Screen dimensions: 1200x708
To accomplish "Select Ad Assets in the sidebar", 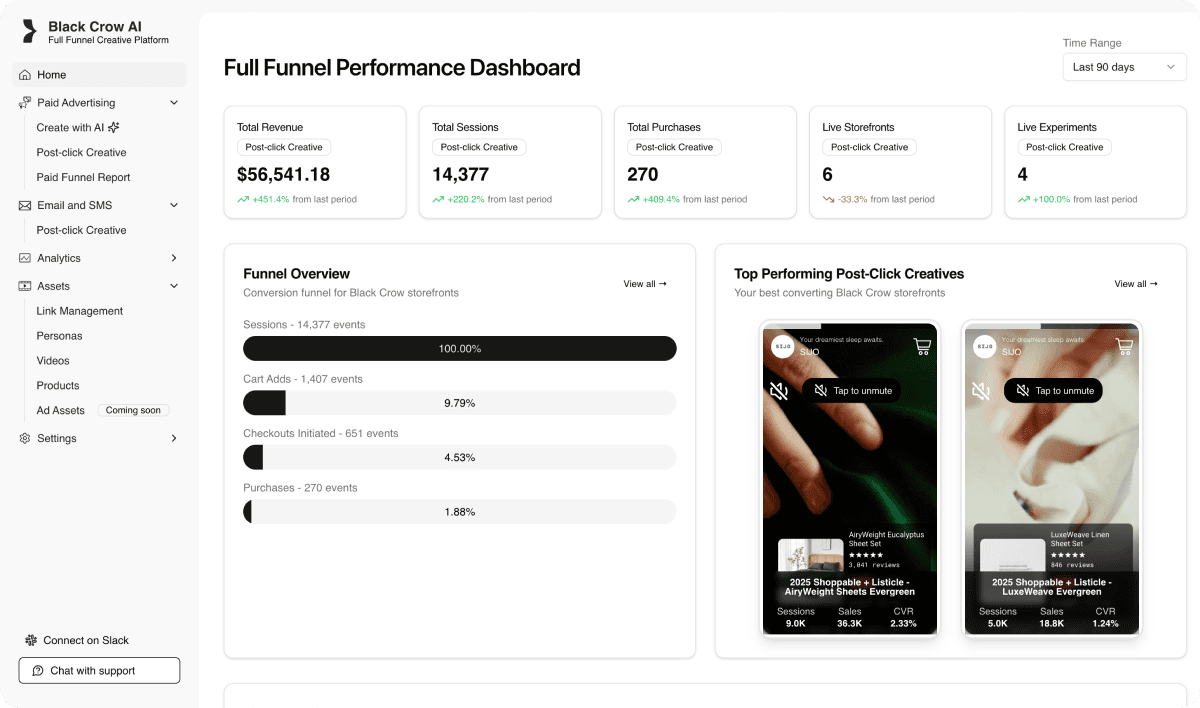I will [60, 411].
